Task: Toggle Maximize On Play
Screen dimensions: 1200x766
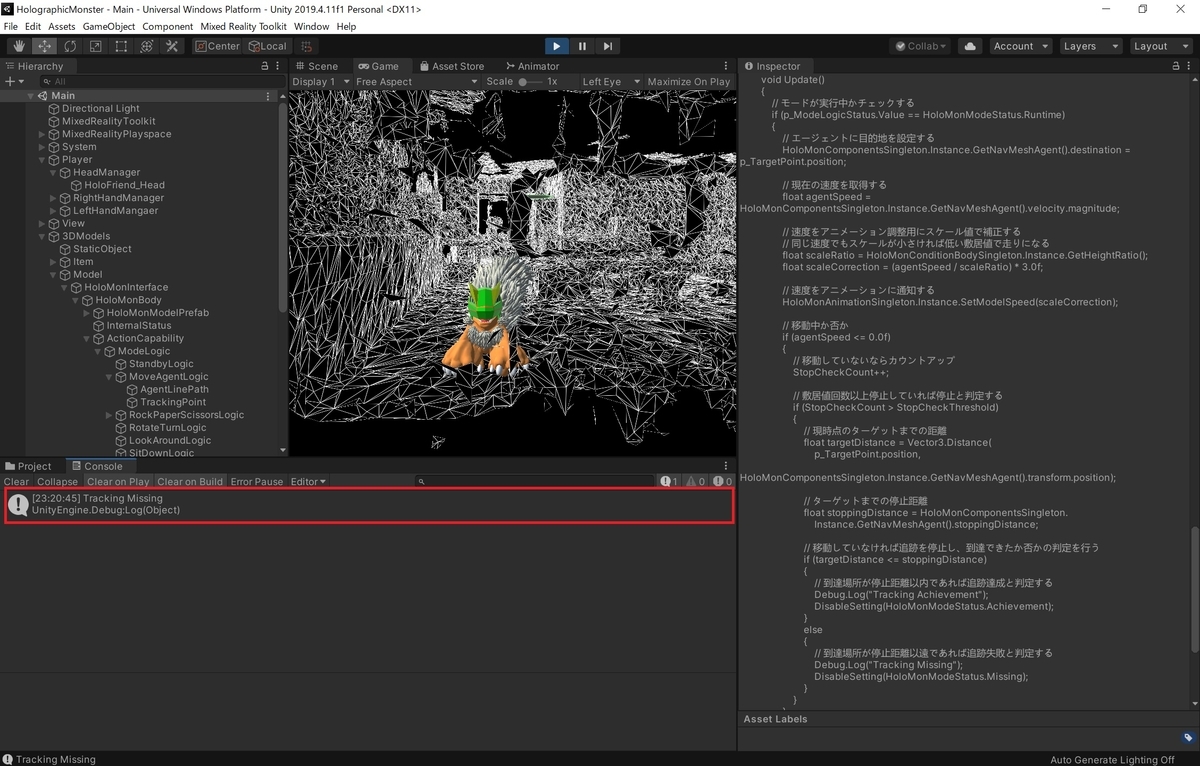Action: pos(689,82)
